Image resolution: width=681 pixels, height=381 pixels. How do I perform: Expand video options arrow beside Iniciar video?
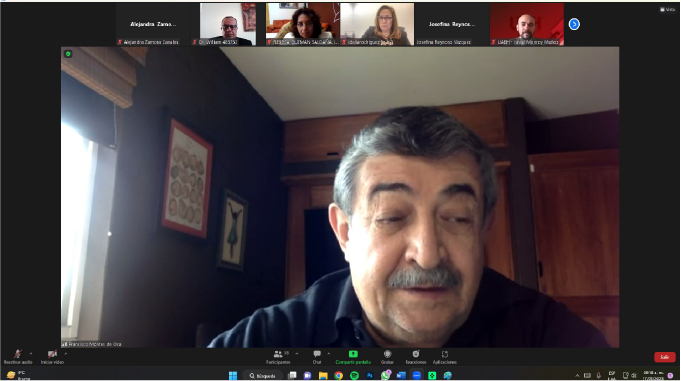[x=66, y=354]
